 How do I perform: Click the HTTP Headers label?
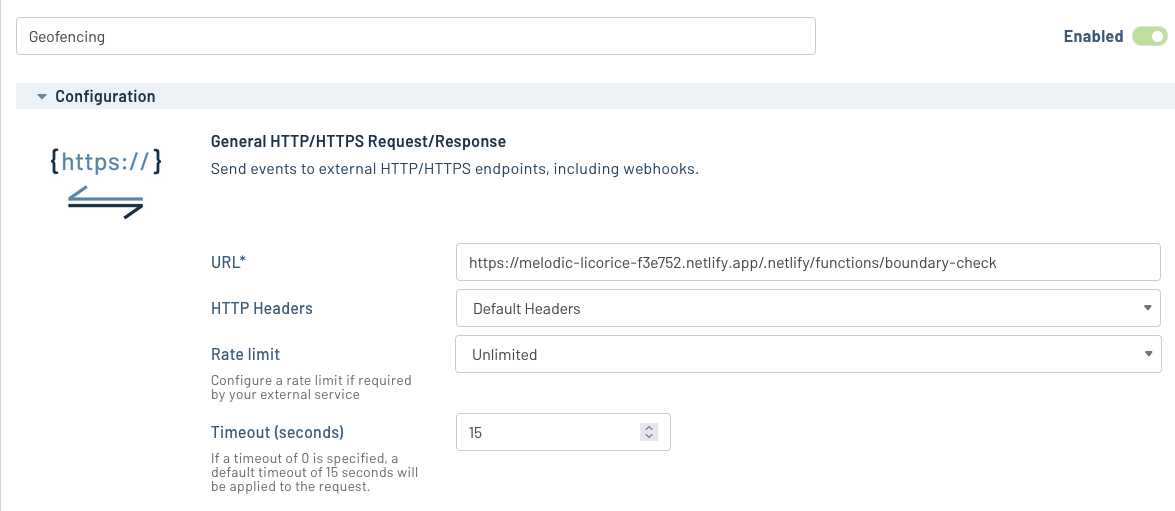tap(261, 309)
